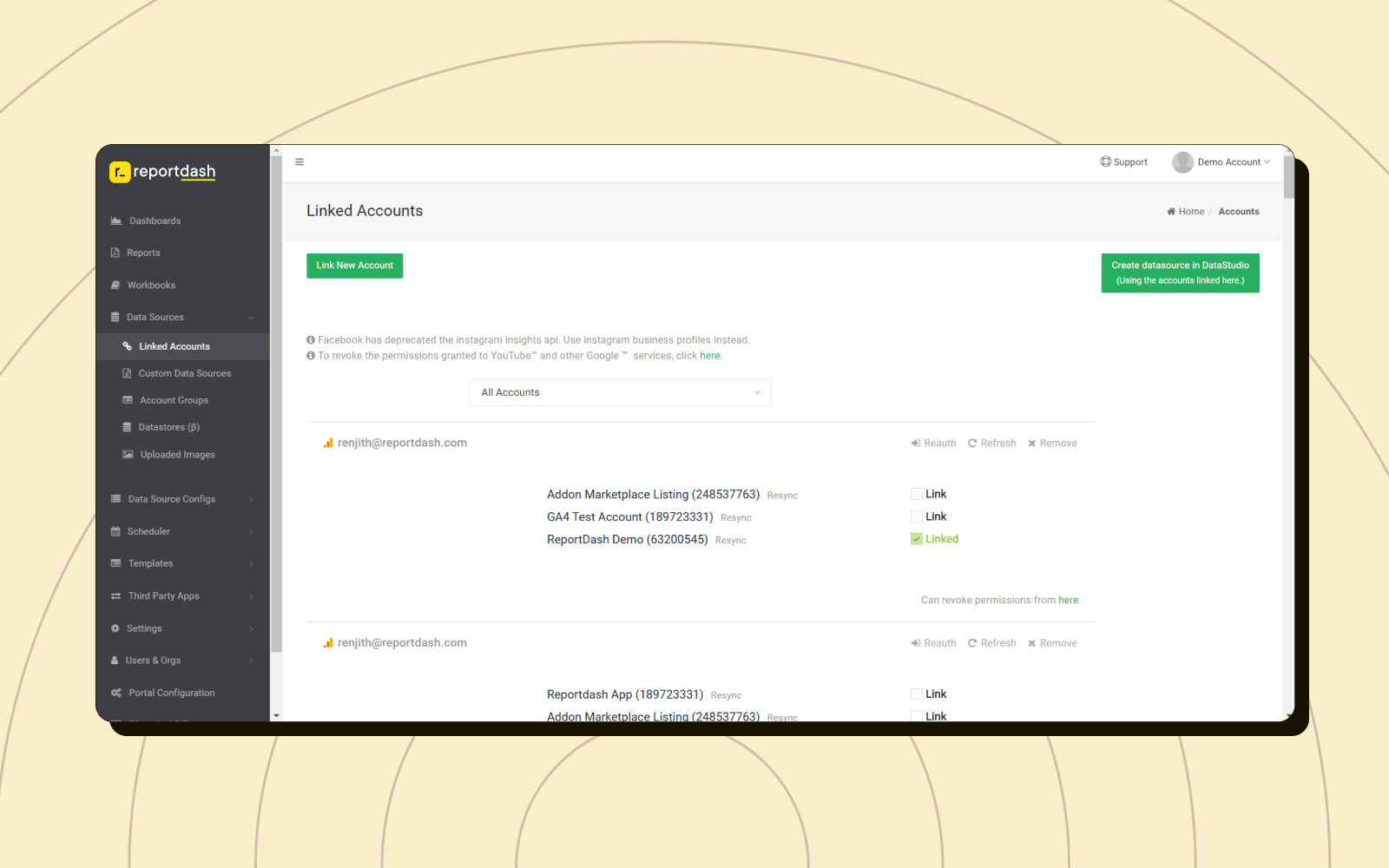1389x868 pixels.
Task: Click the Workbooks book icon
Action: coord(115,286)
